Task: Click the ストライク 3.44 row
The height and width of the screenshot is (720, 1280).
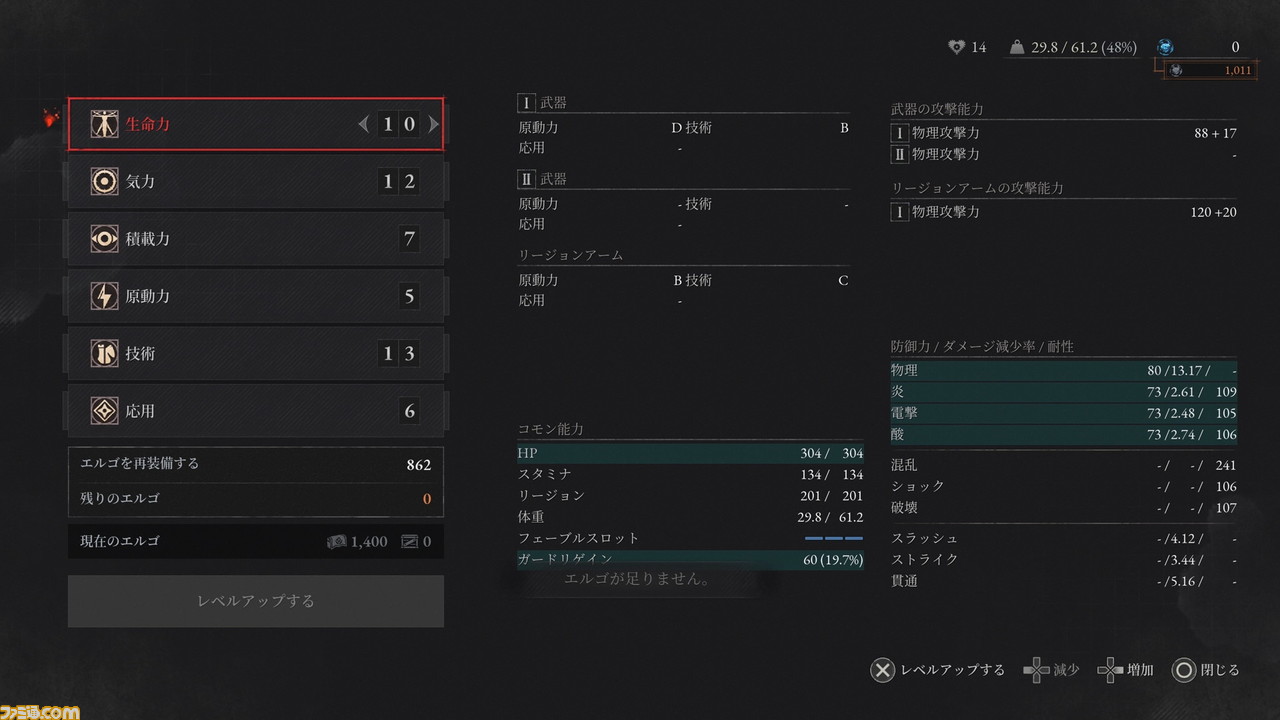Action: click(x=1064, y=559)
